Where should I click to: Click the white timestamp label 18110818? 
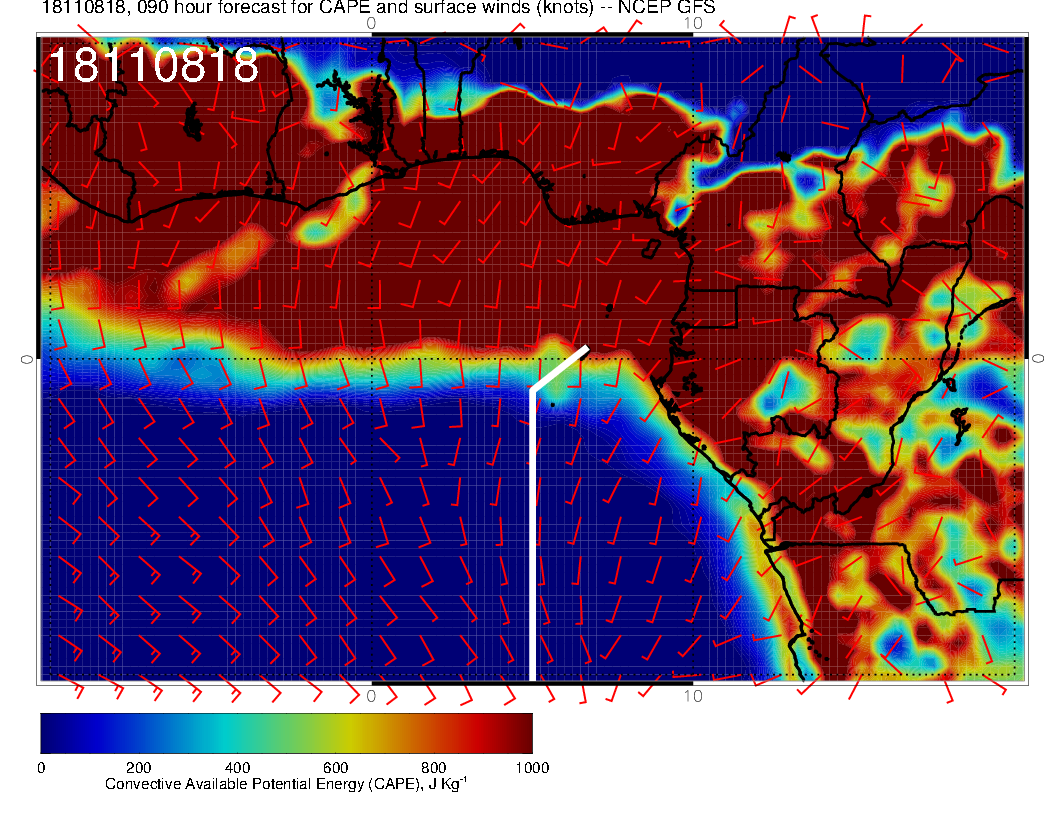point(153,67)
